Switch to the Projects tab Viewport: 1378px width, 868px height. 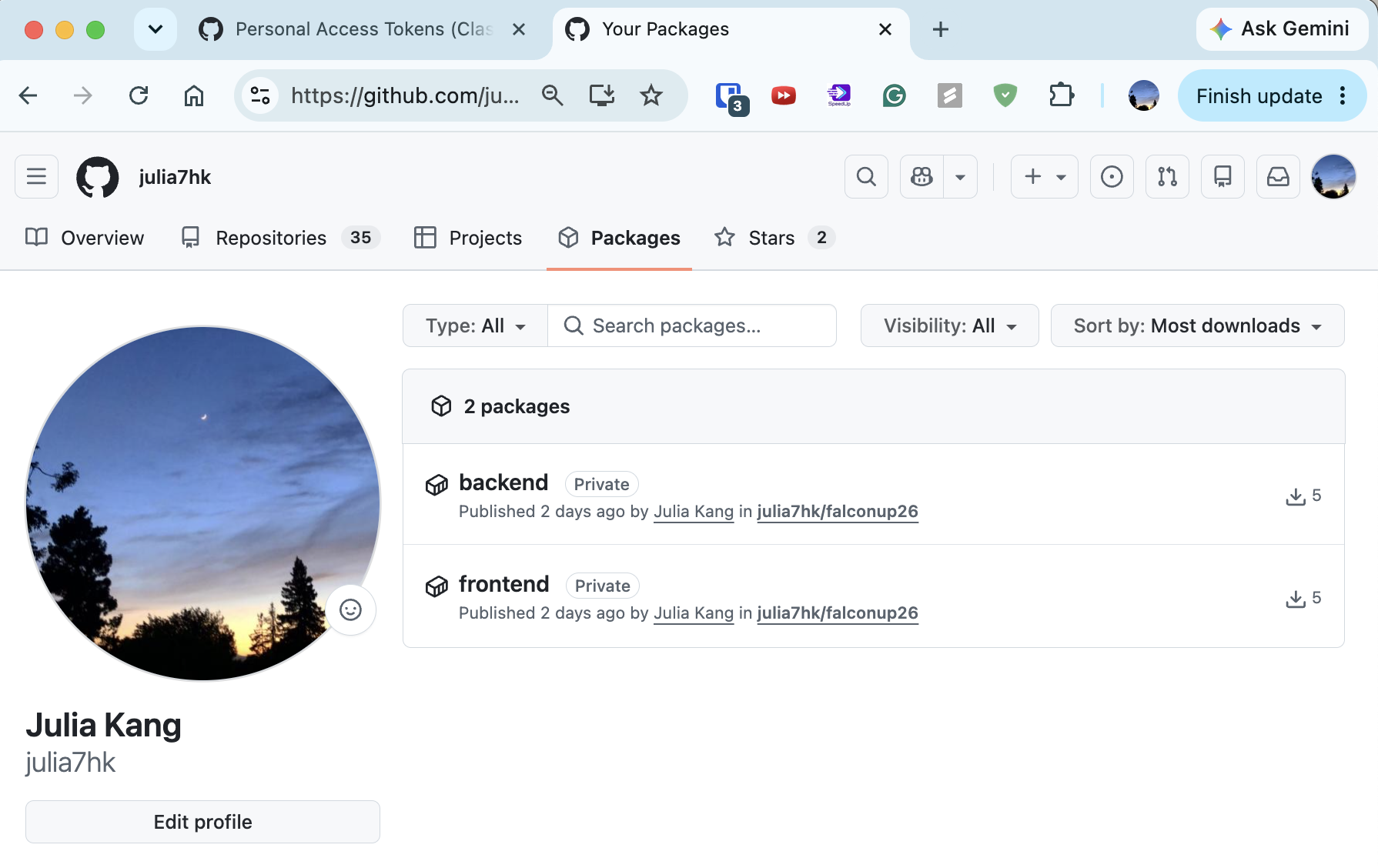click(x=468, y=238)
